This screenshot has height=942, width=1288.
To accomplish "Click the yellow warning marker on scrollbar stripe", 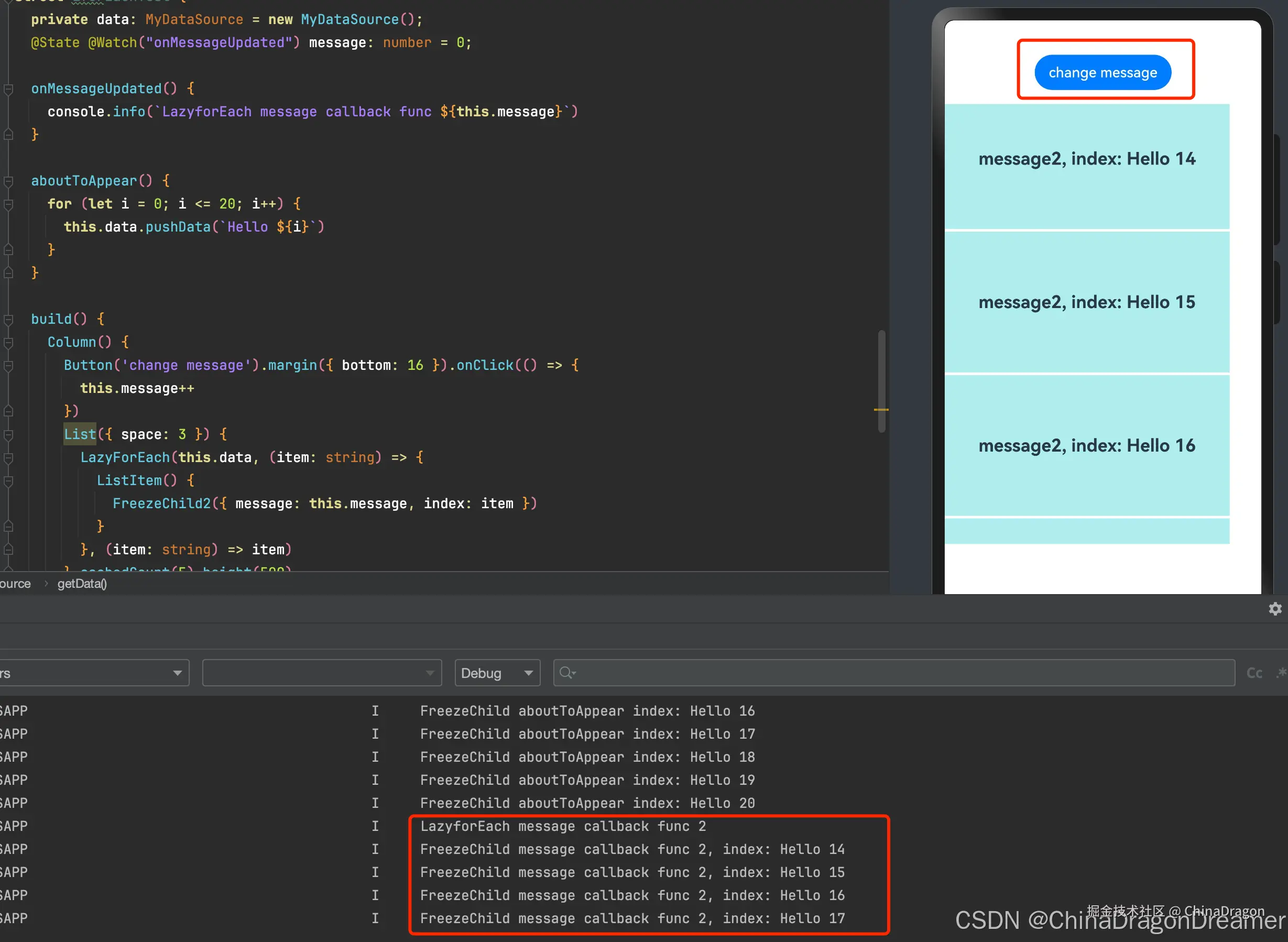I will tap(881, 409).
